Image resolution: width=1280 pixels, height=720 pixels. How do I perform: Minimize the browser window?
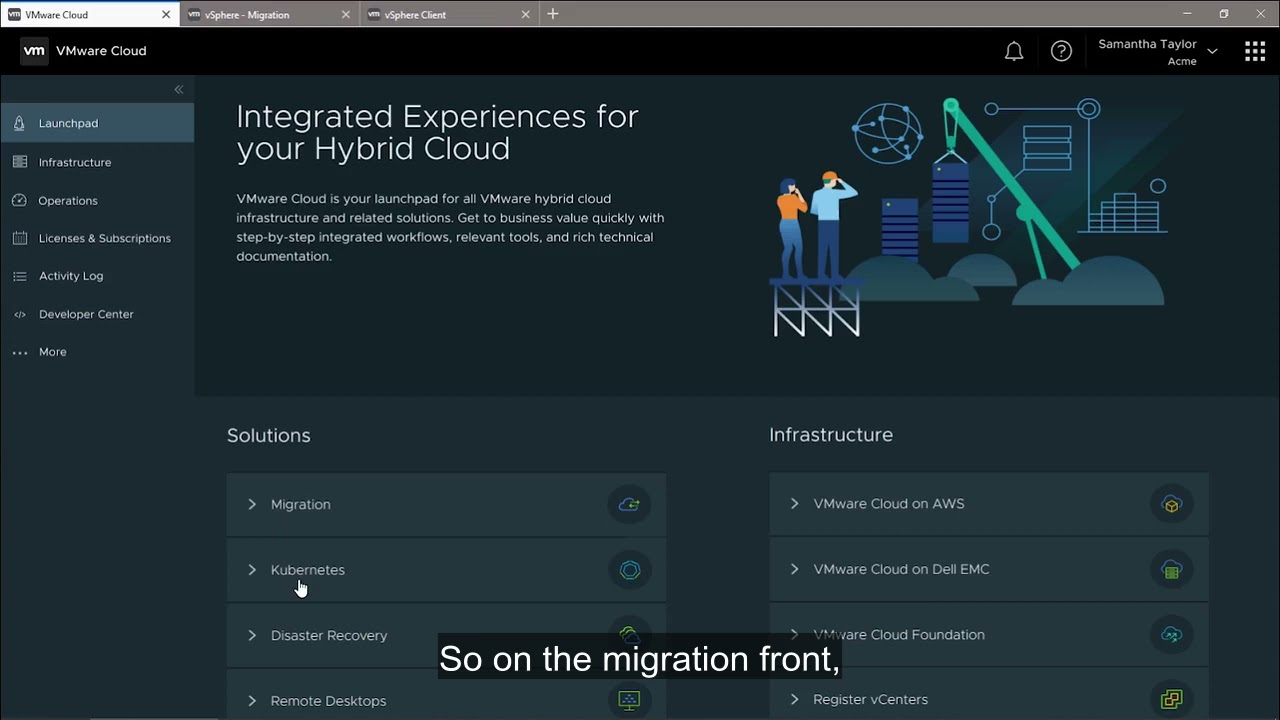point(1187,14)
